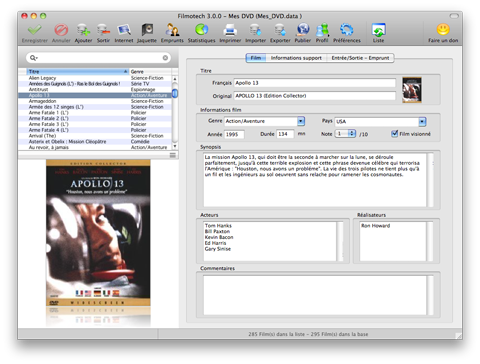Select Arme Fatale 3 (L')
This screenshot has width=480, height=364.
pyautogui.click(x=95, y=124)
